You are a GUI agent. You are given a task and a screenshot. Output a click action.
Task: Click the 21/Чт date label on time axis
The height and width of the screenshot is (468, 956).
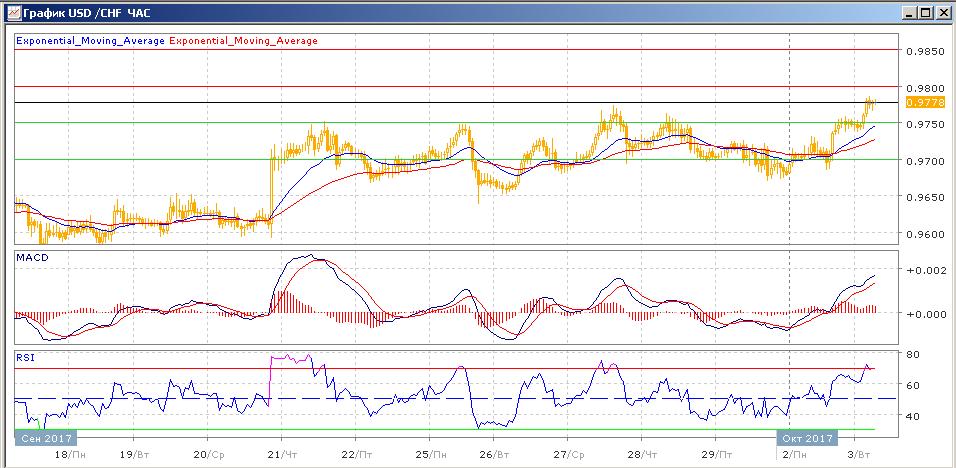tap(283, 453)
